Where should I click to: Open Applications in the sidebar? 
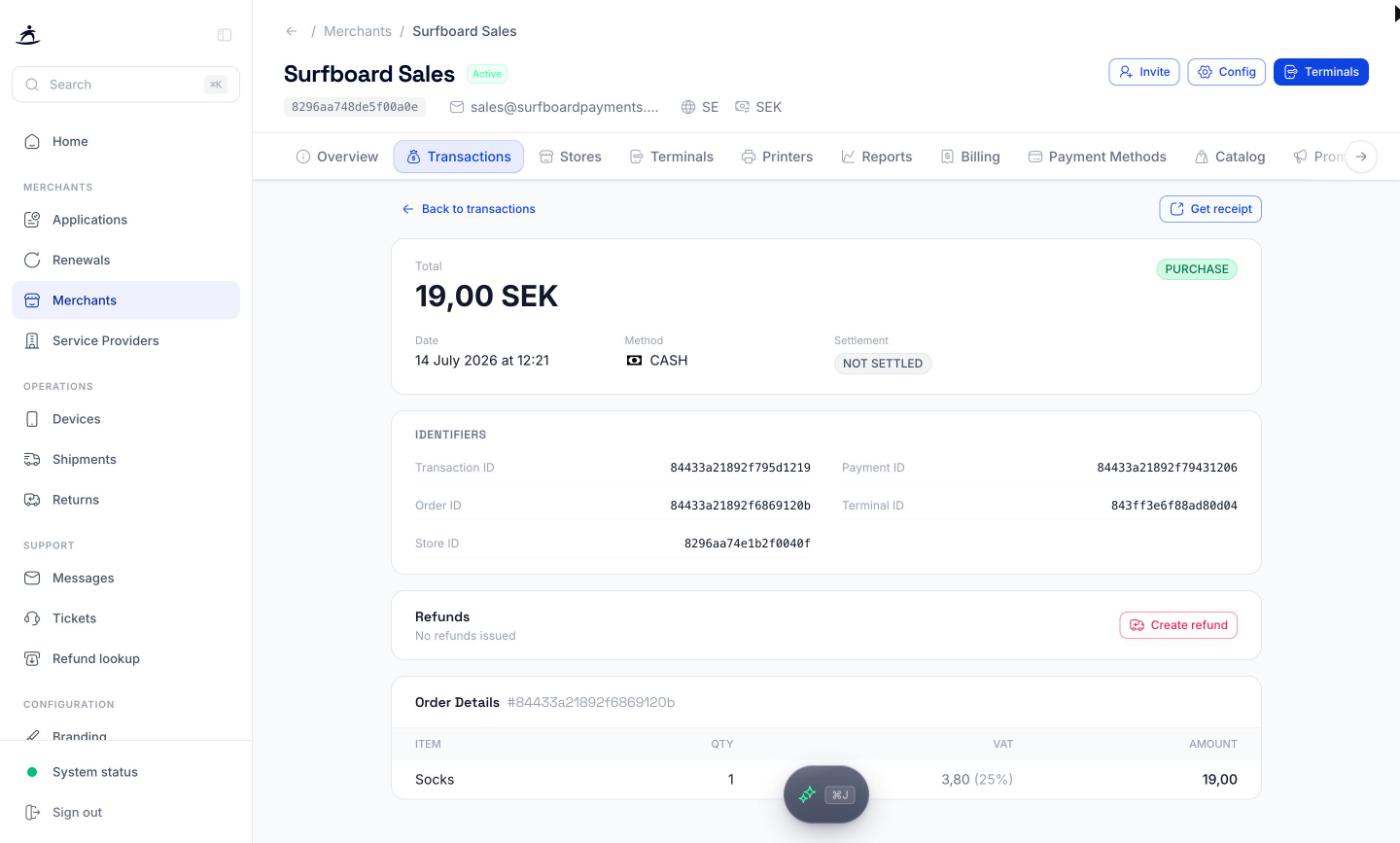[126, 220]
